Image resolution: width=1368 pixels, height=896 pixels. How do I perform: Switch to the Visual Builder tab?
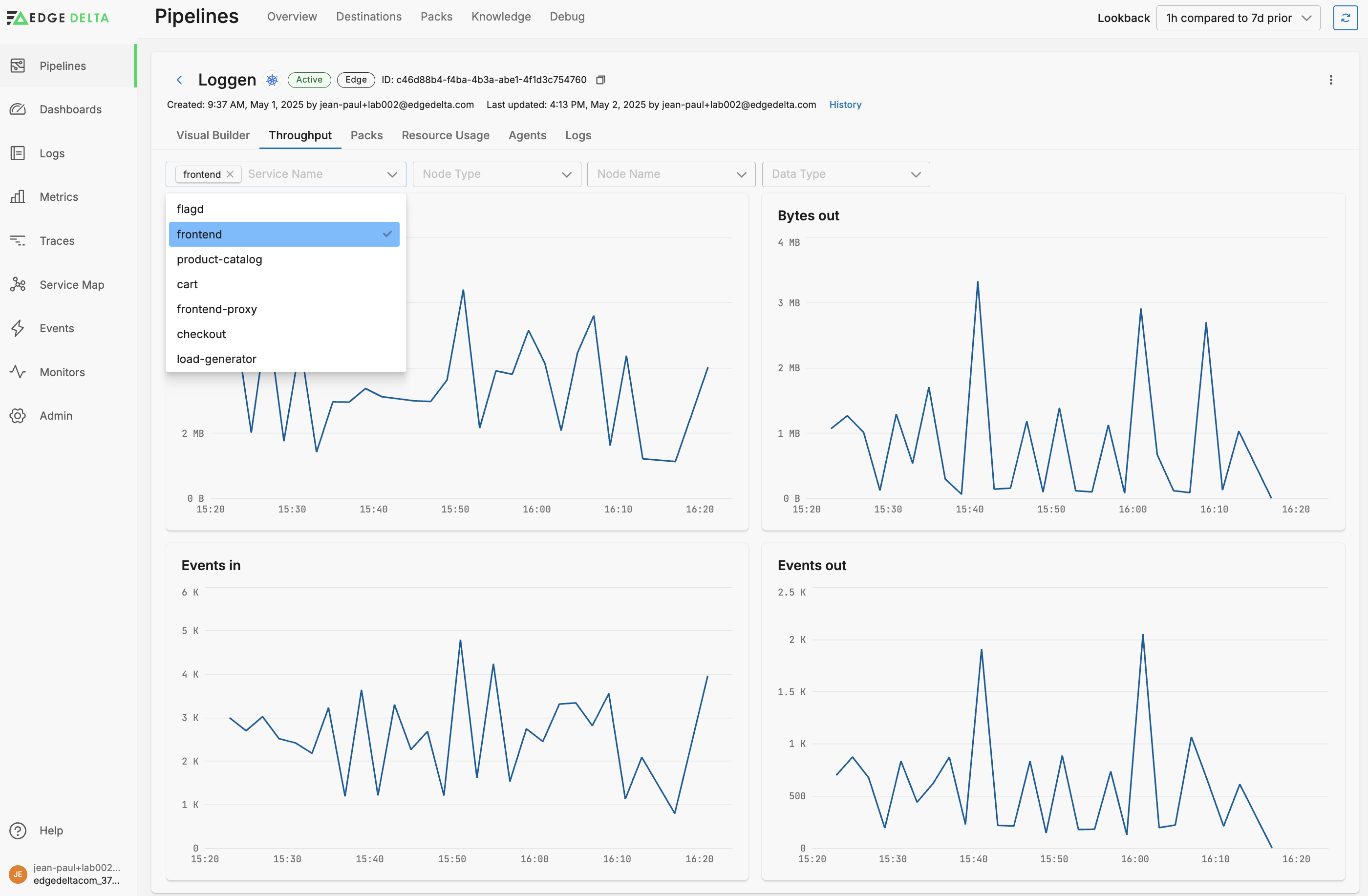pos(213,135)
